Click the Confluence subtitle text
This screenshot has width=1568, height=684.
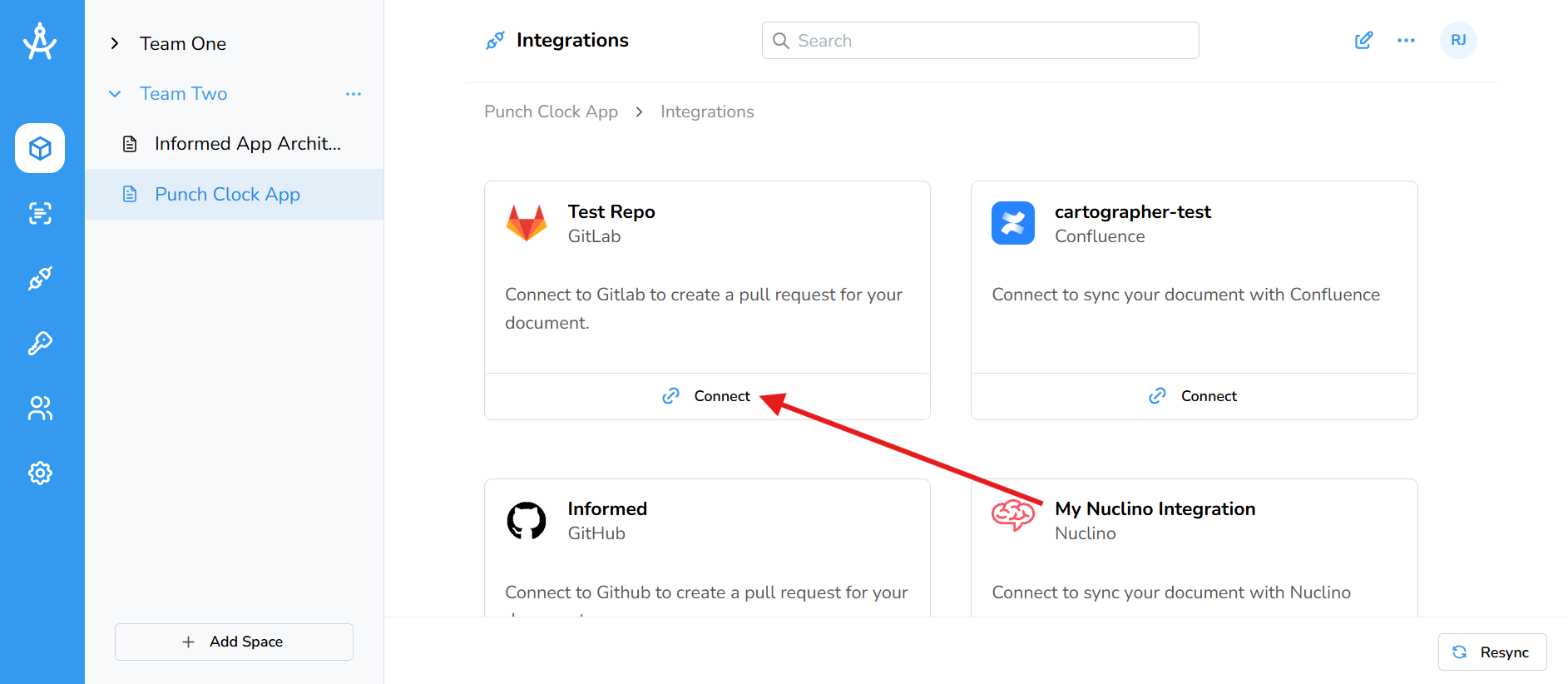click(x=1100, y=236)
